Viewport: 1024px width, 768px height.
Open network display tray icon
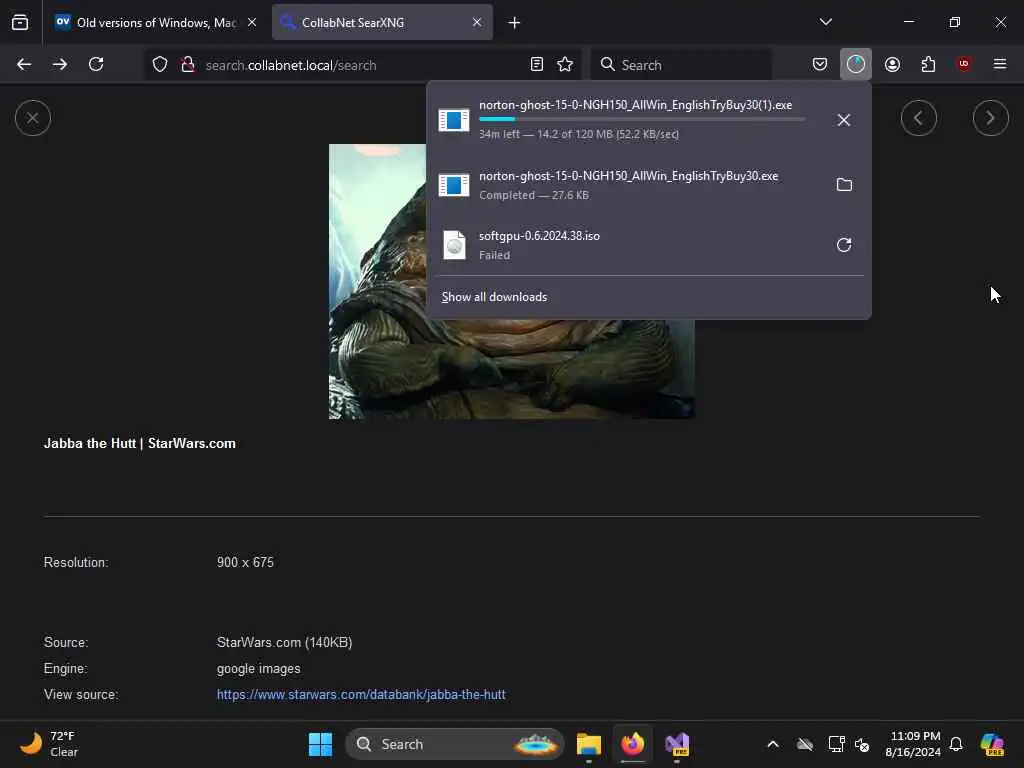pos(836,744)
